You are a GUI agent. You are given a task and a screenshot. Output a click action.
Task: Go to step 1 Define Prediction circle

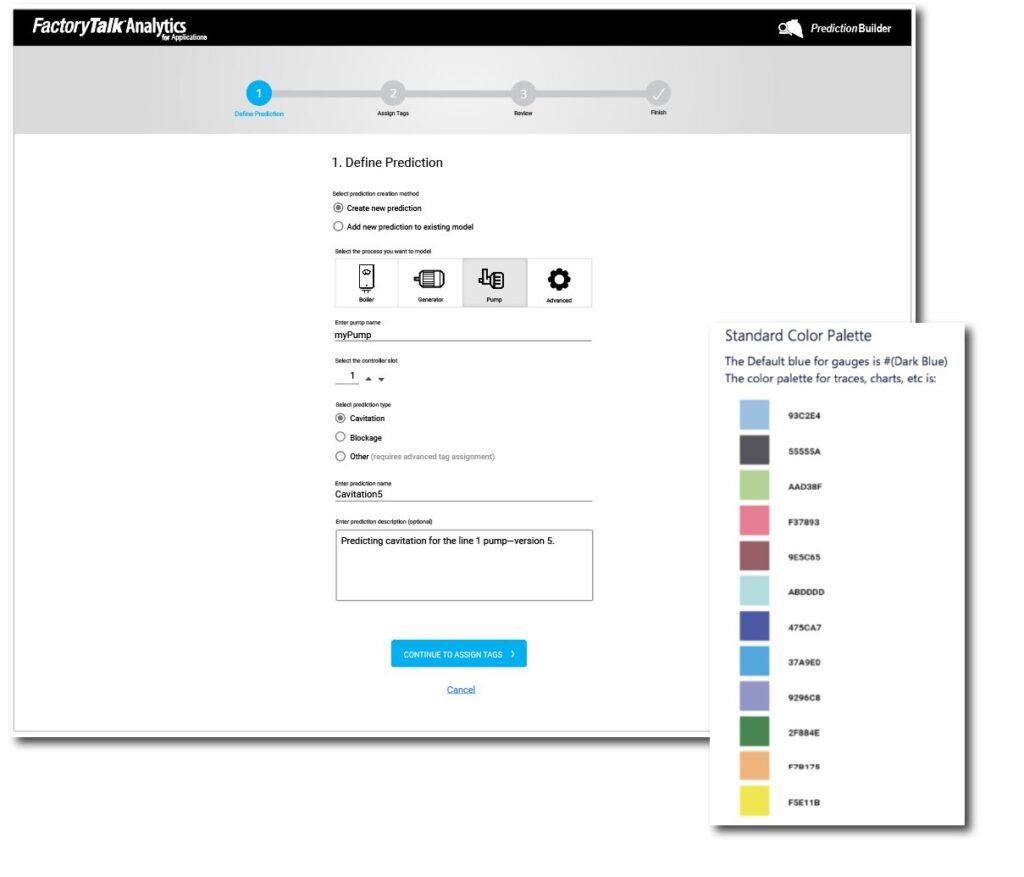(259, 93)
